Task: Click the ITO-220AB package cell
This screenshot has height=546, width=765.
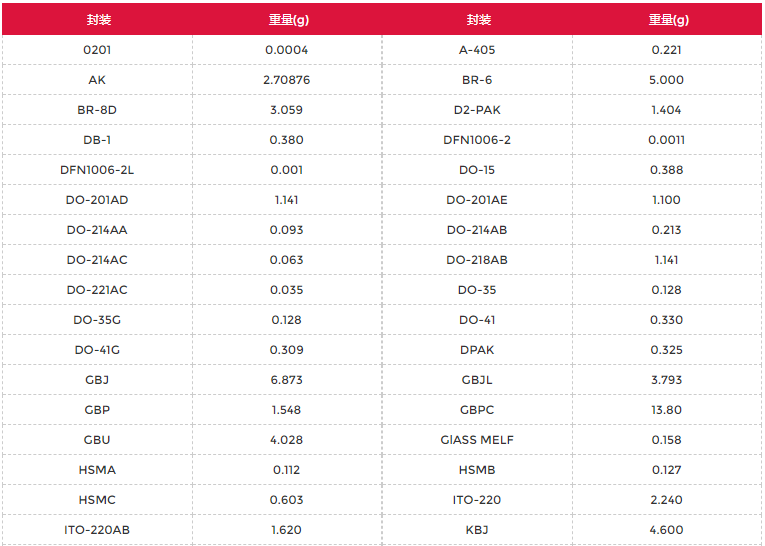Action: click(x=97, y=530)
